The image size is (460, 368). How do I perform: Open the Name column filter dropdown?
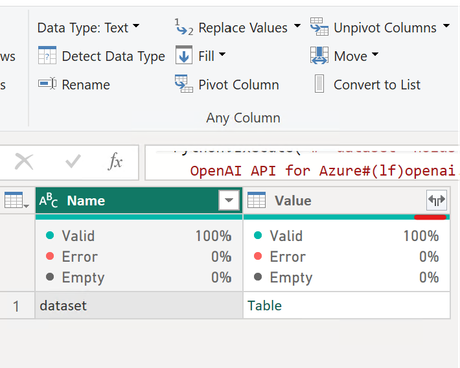(x=229, y=200)
